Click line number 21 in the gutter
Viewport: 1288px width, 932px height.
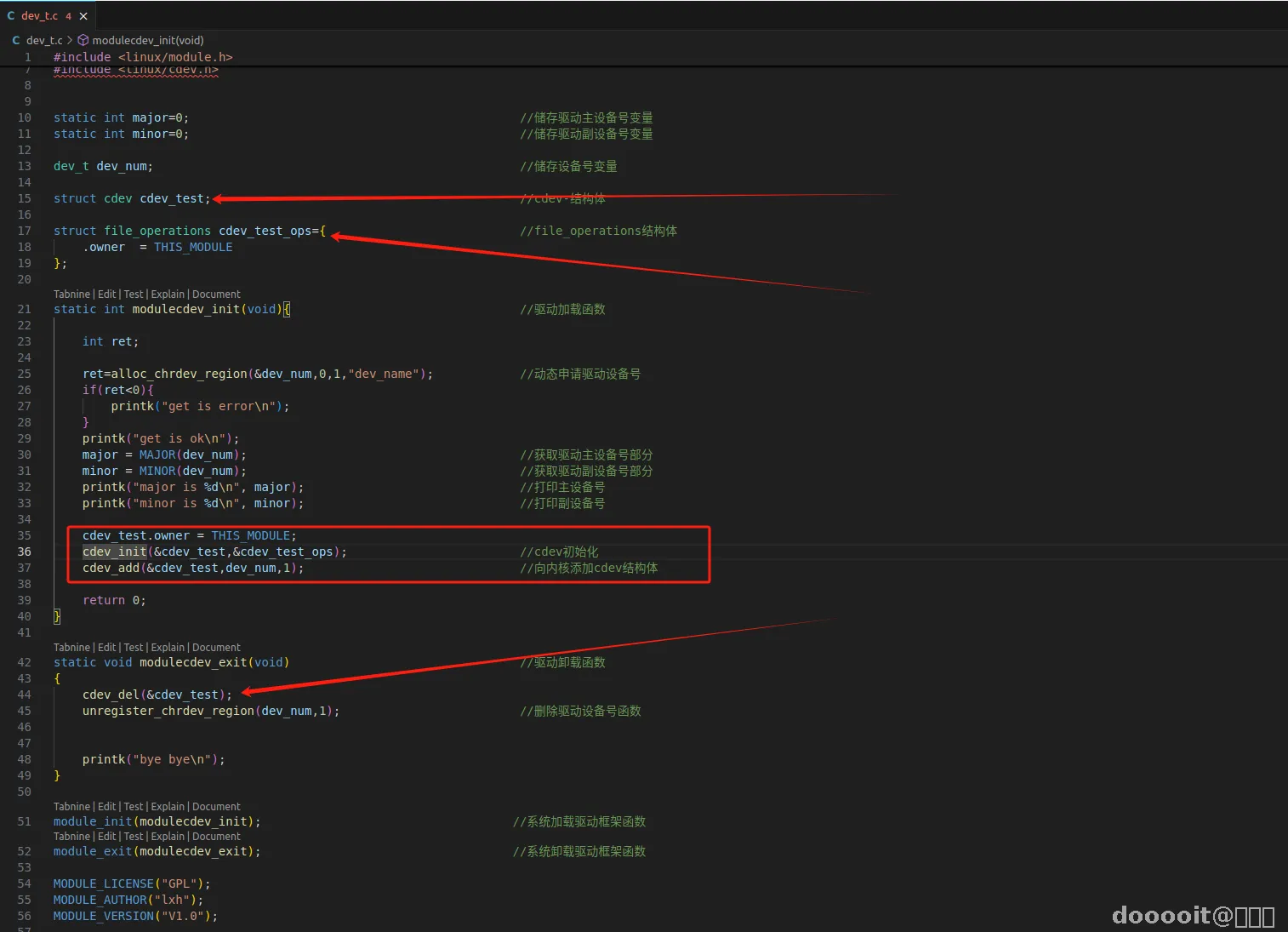click(x=24, y=309)
